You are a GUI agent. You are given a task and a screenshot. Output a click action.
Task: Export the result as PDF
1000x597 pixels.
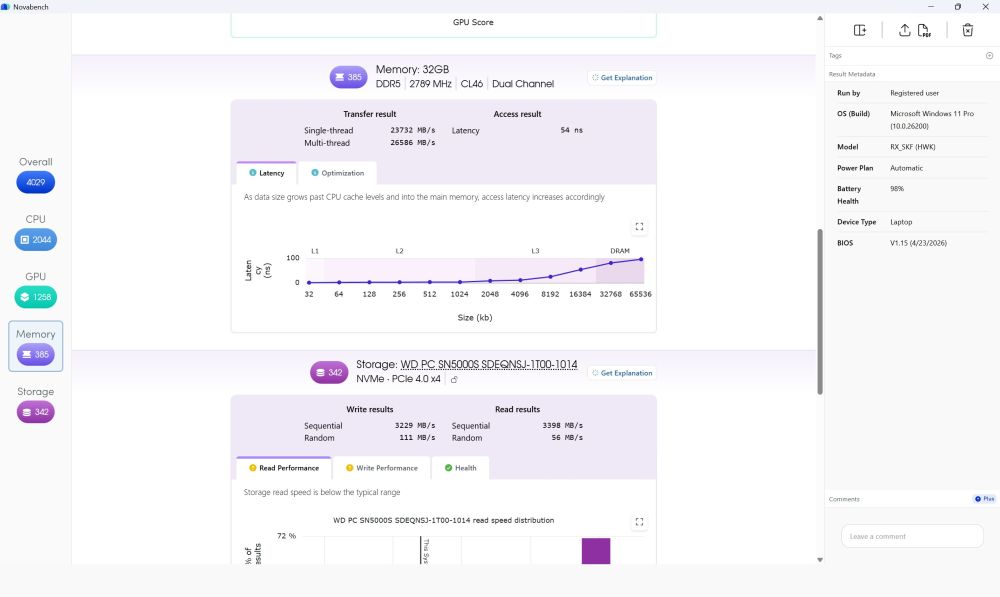[x=924, y=30]
